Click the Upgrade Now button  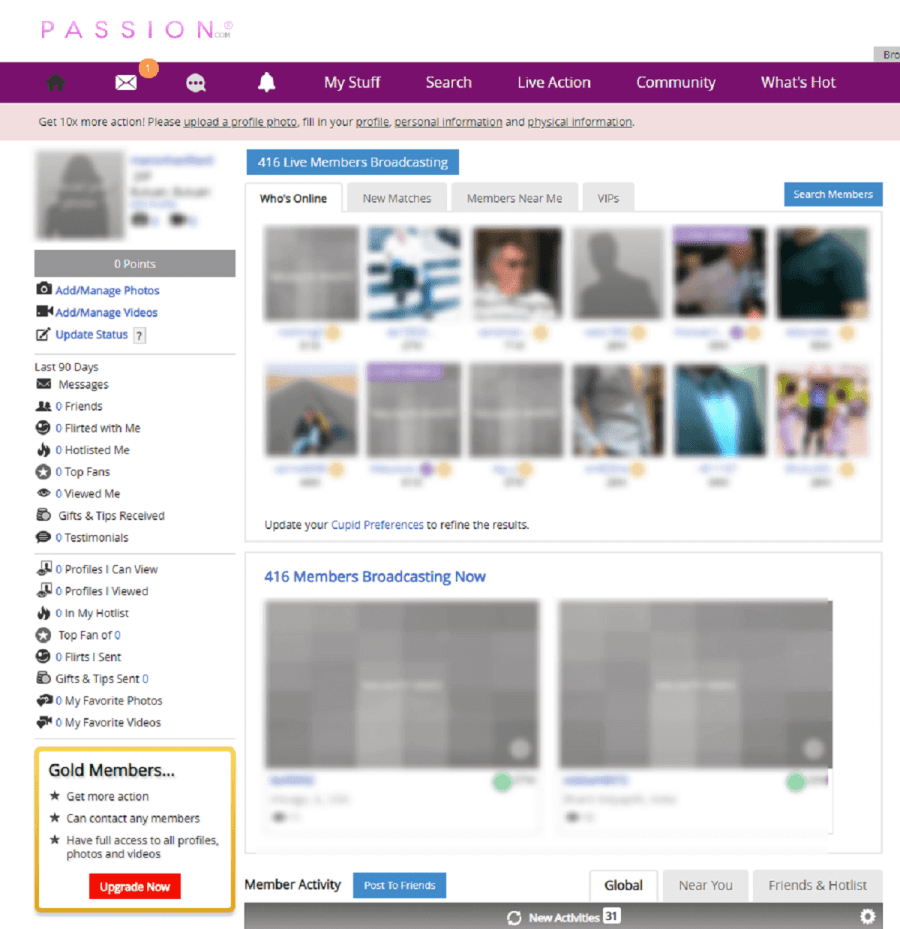point(134,886)
